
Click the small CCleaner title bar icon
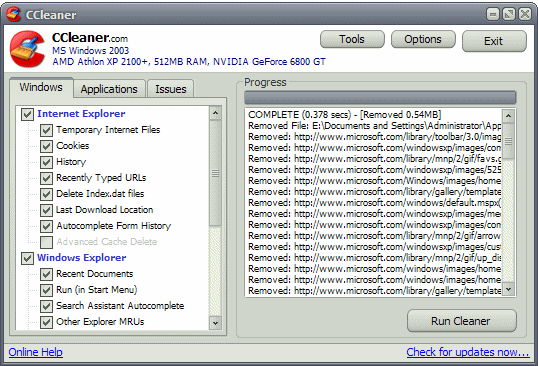[x=14, y=14]
